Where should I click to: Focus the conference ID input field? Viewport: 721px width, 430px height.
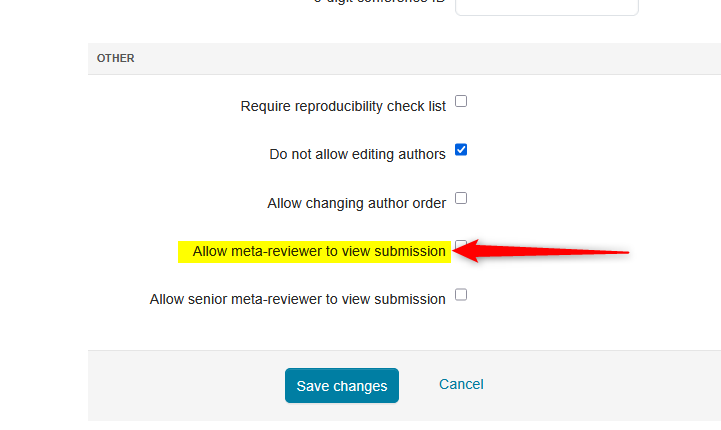(x=546, y=6)
